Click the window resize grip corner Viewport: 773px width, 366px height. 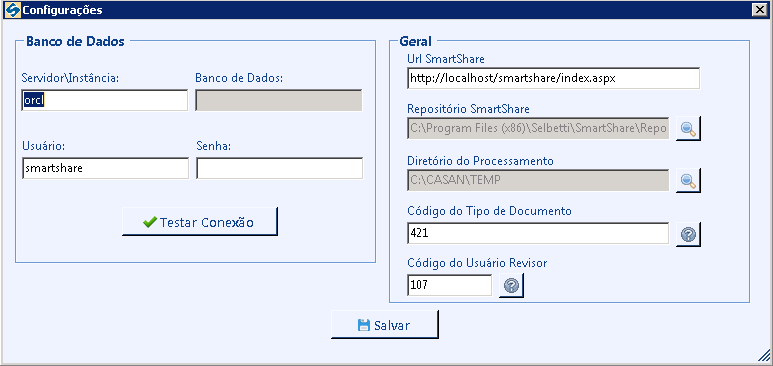pyautogui.click(x=763, y=355)
